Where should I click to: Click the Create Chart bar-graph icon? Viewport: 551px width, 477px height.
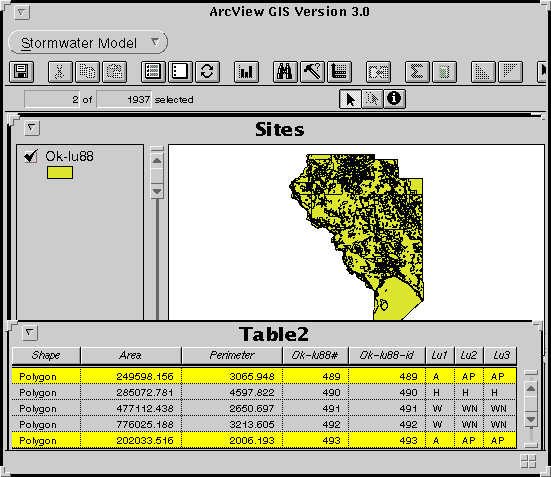246,72
